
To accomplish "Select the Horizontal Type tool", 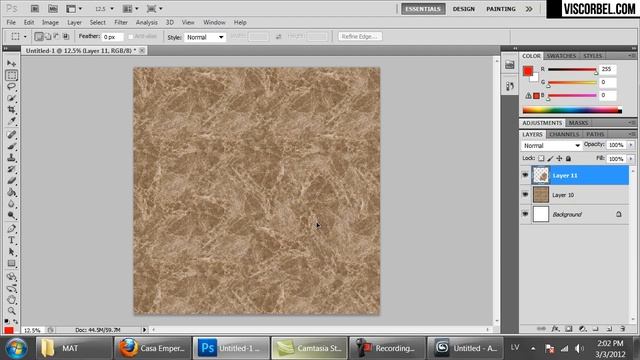I will point(11,240).
